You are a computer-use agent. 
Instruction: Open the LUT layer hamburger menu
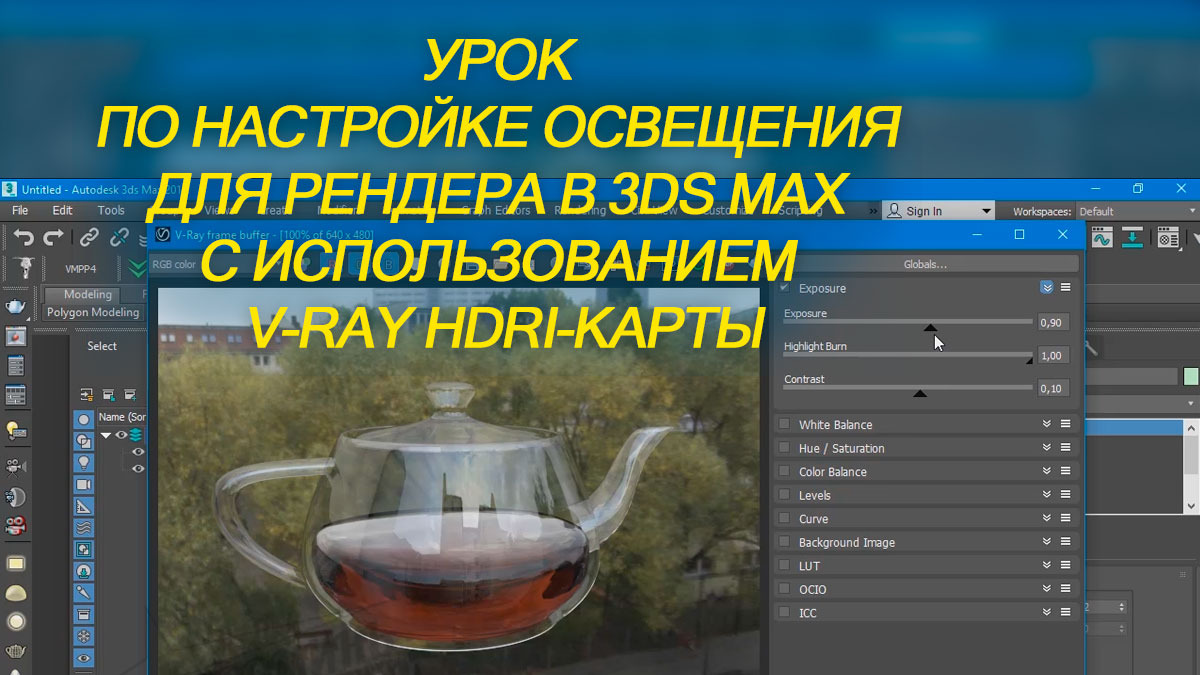pos(1066,565)
